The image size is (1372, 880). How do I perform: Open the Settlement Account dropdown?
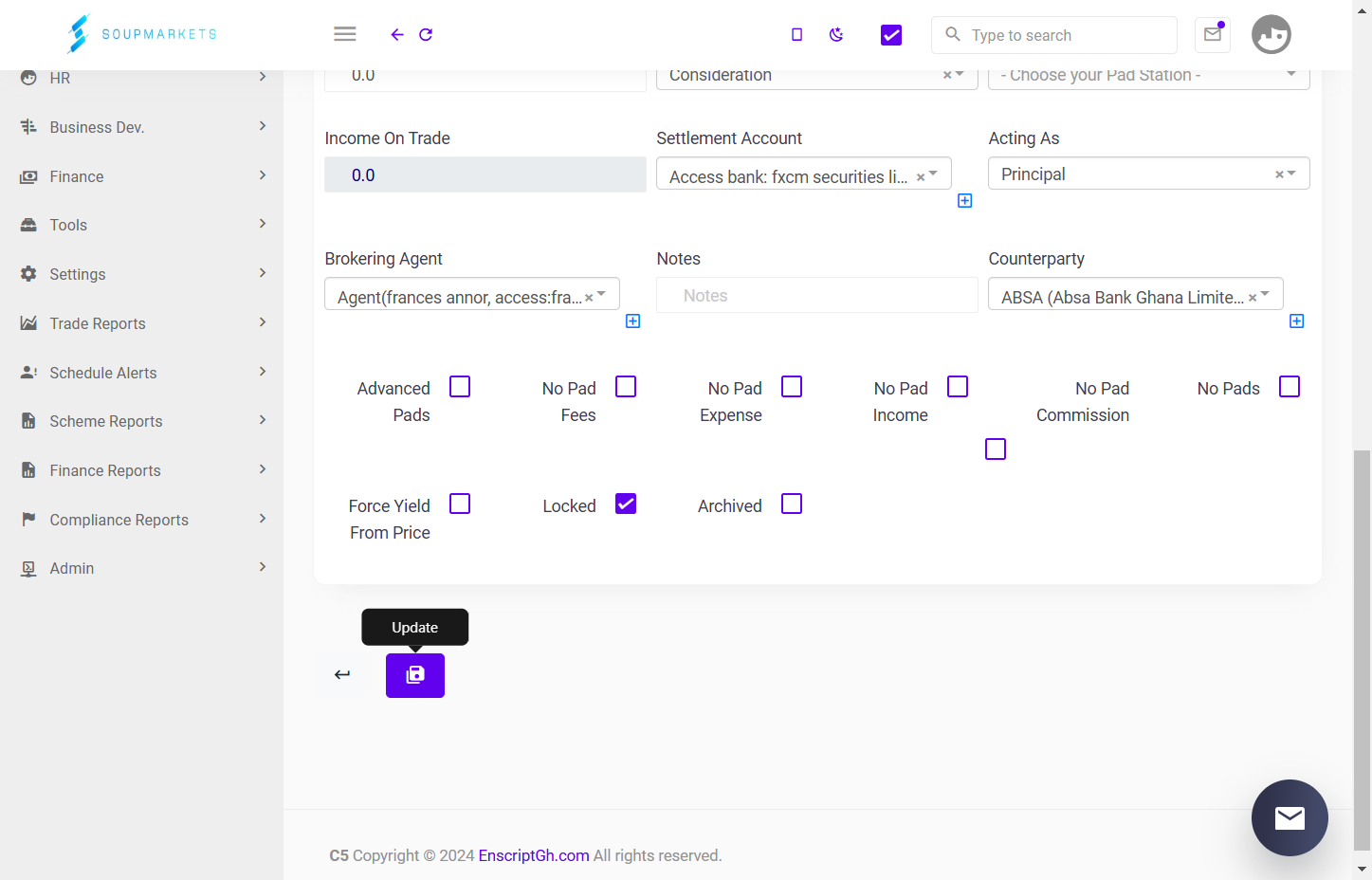804,174
